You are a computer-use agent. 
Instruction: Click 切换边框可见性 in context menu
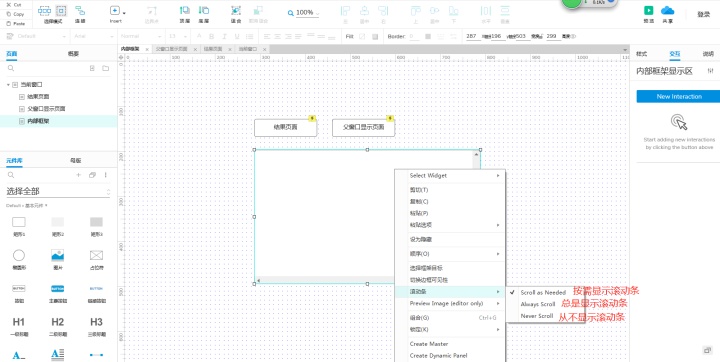428,280
